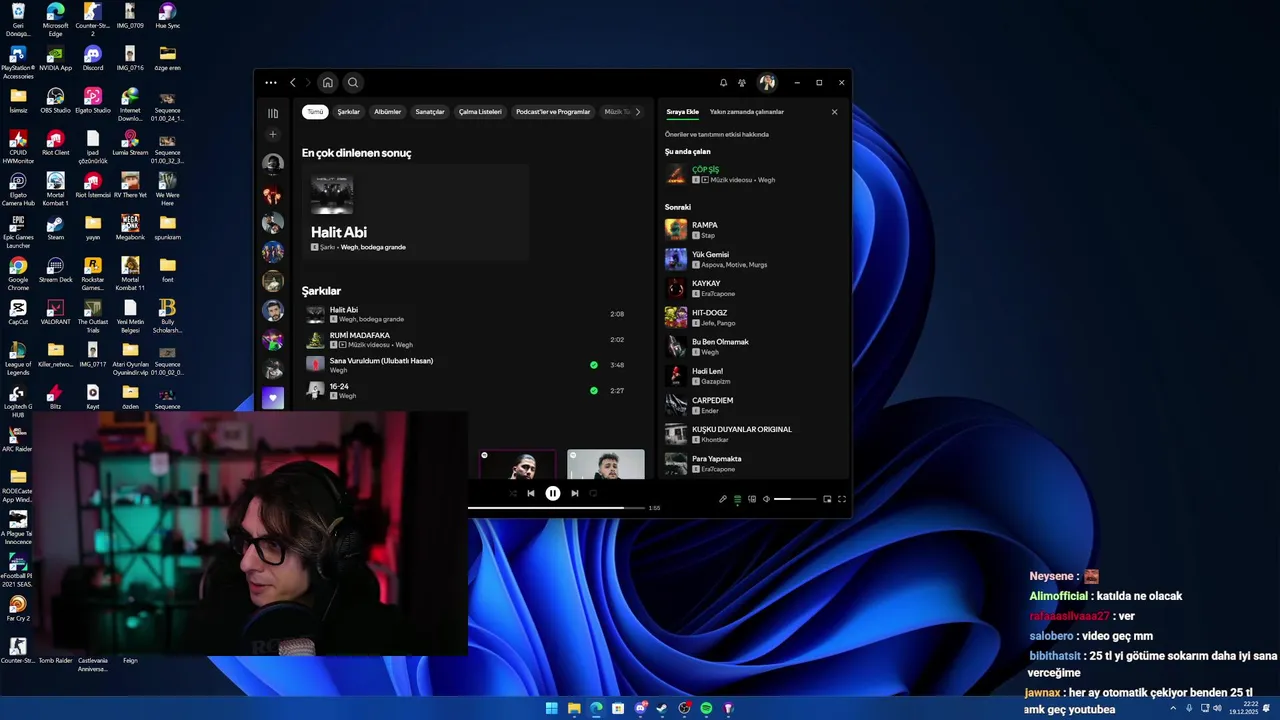Select the Podcast'ler ve Programlar chip

pyautogui.click(x=553, y=112)
